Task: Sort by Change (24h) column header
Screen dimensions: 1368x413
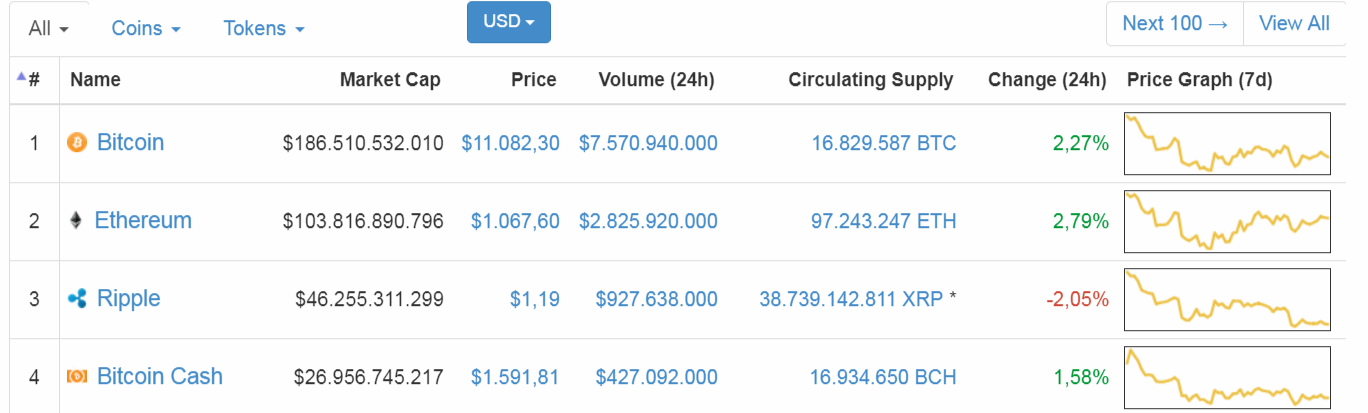Action: pyautogui.click(x=1047, y=80)
